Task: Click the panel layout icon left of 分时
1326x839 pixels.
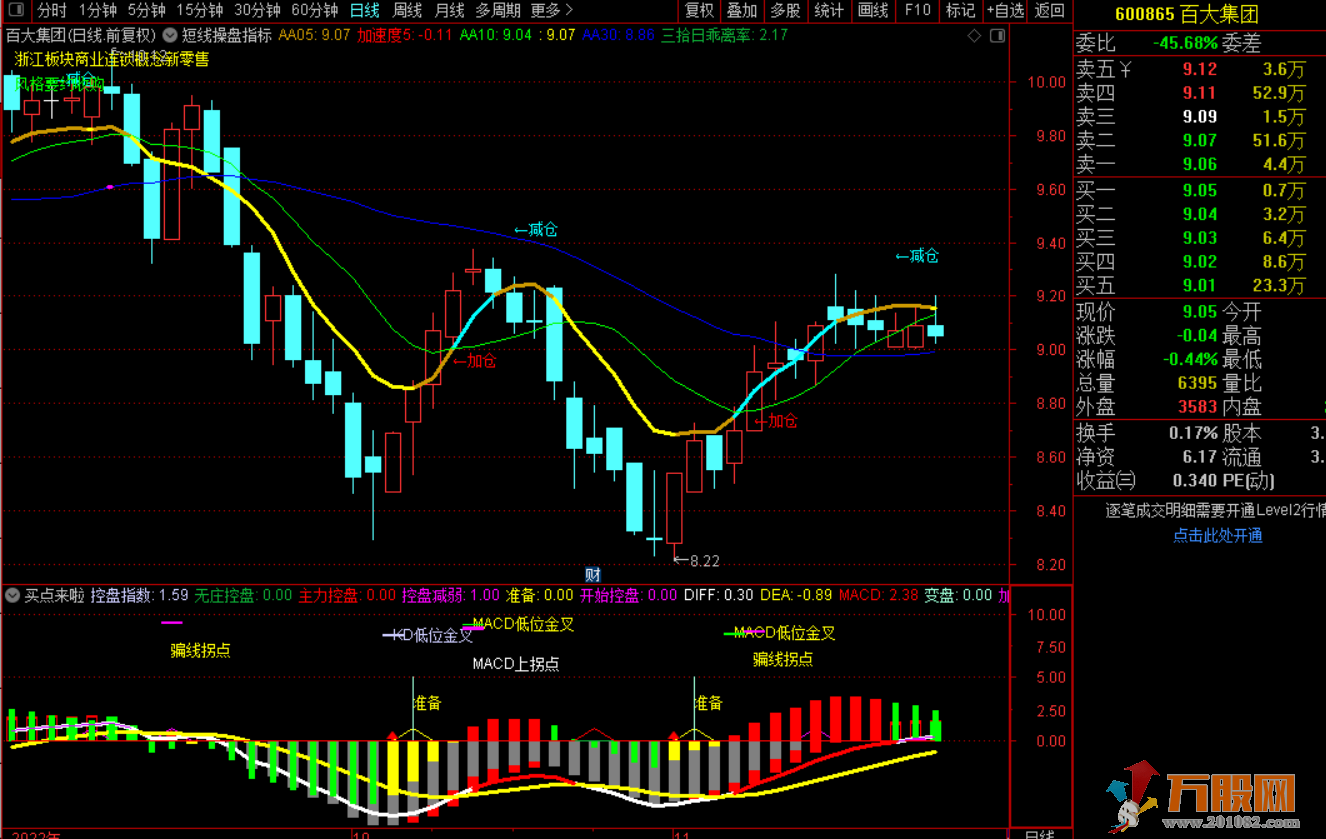Action: (x=16, y=10)
